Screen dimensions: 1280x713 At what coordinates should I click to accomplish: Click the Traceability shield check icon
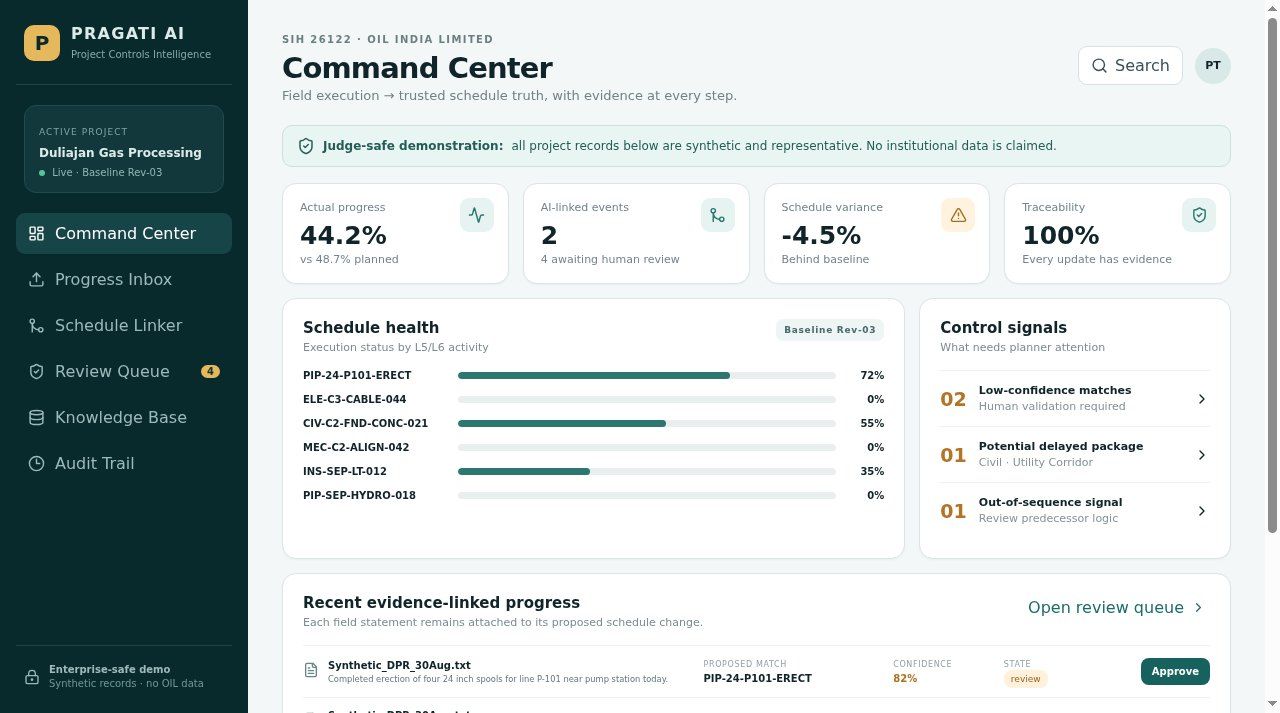point(1199,215)
